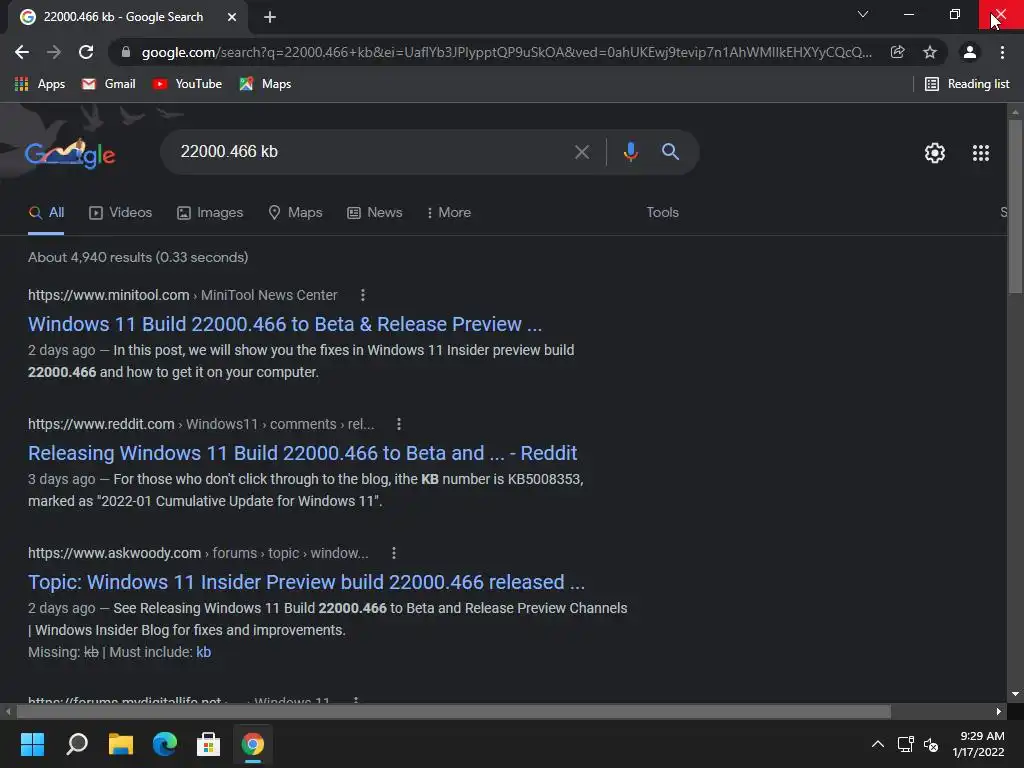Open the tab search dropdown arrow
Viewport: 1024px width, 768px height.
(x=863, y=14)
